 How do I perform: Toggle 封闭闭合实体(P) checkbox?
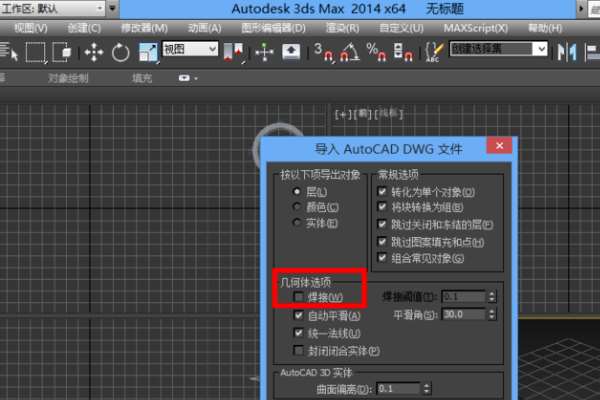click(298, 350)
